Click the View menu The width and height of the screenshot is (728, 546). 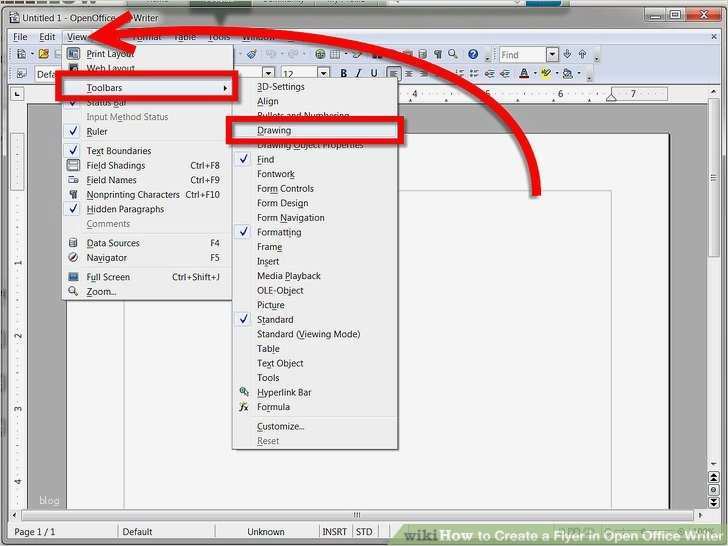coord(77,37)
